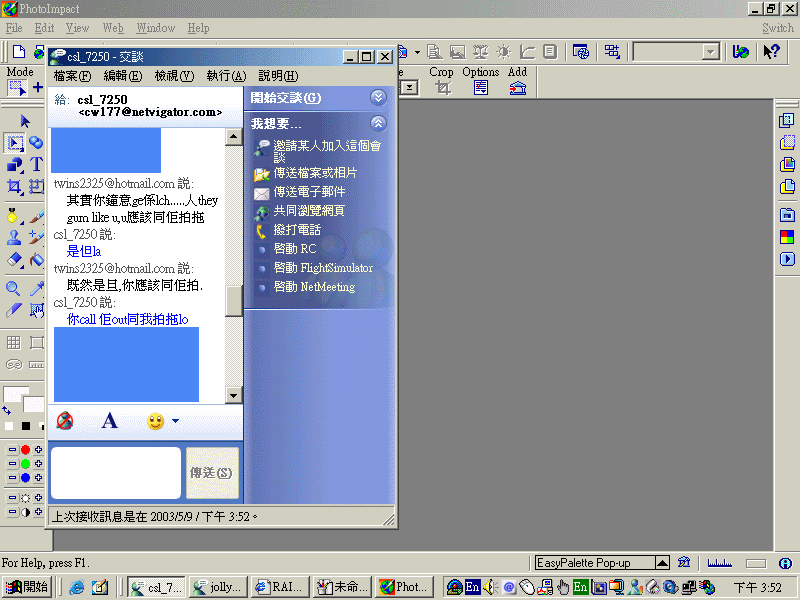Select the Path drawing shapes tool
This screenshot has height=600, width=800.
[14, 165]
